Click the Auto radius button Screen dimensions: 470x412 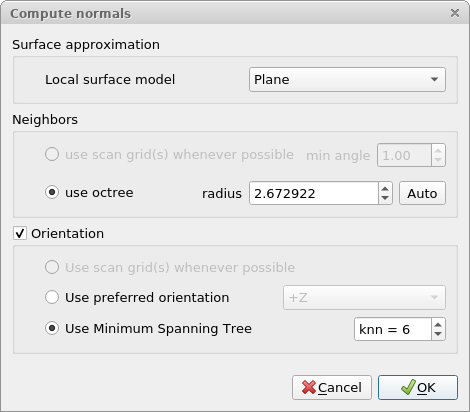(x=422, y=193)
